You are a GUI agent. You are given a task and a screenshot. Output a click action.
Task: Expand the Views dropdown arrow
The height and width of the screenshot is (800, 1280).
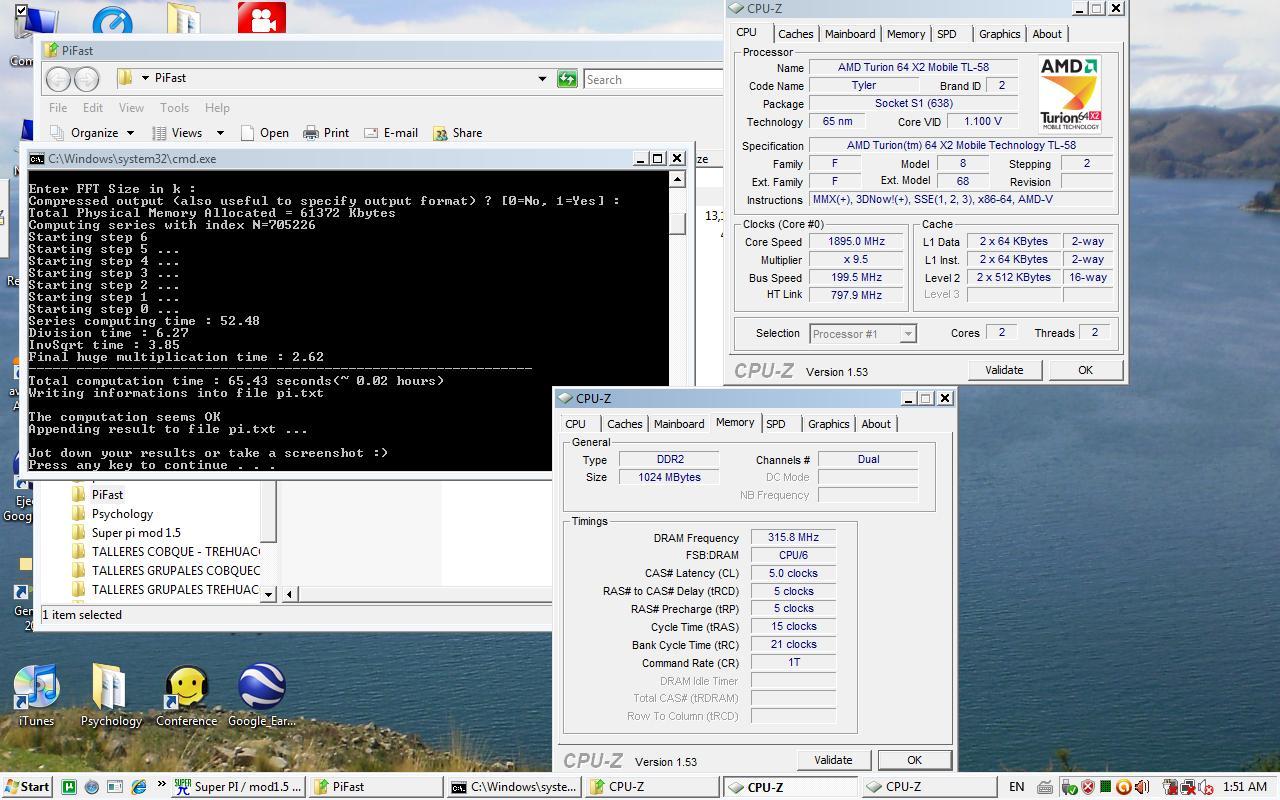tap(220, 132)
